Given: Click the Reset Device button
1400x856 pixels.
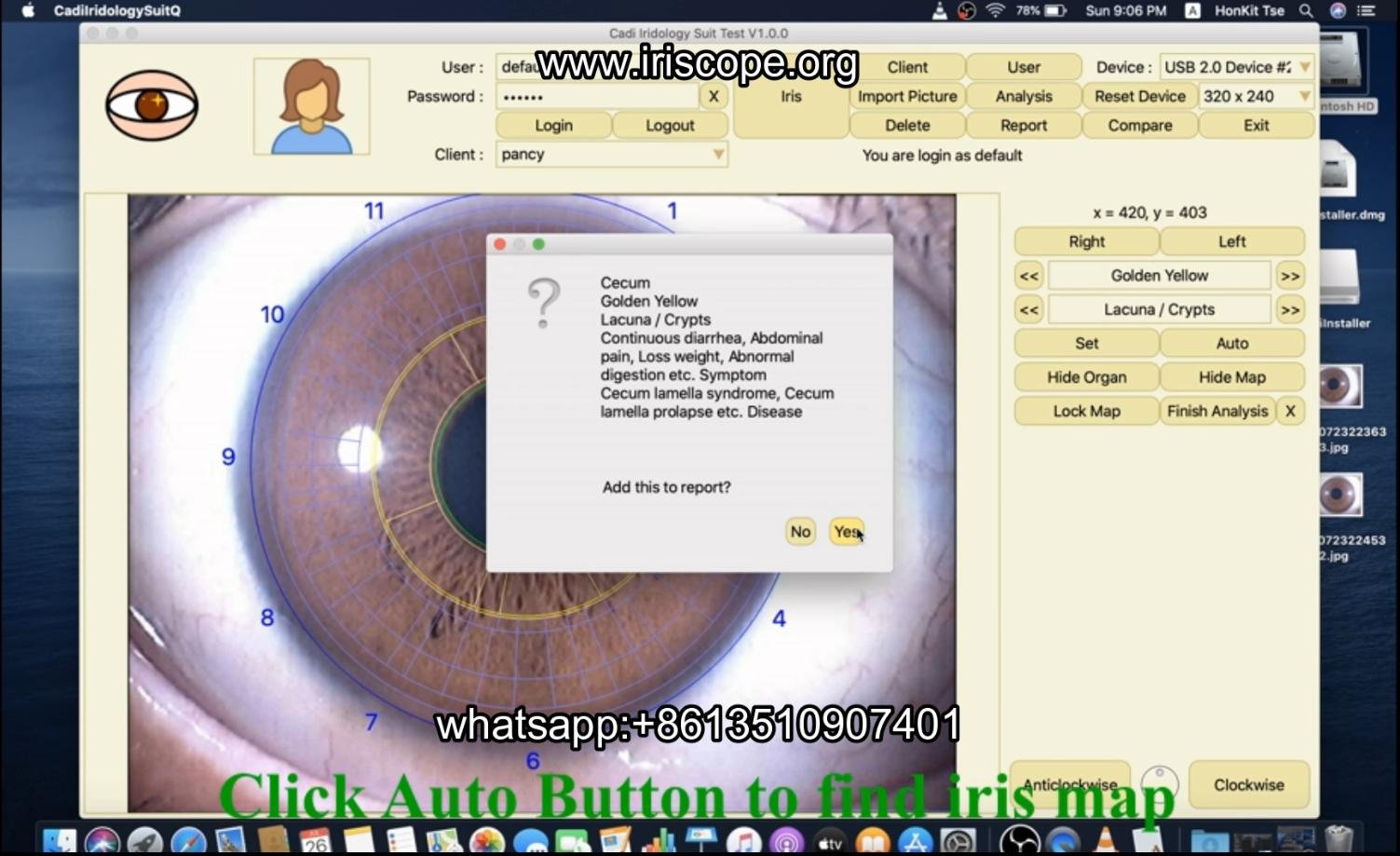Looking at the screenshot, I should coord(1140,96).
